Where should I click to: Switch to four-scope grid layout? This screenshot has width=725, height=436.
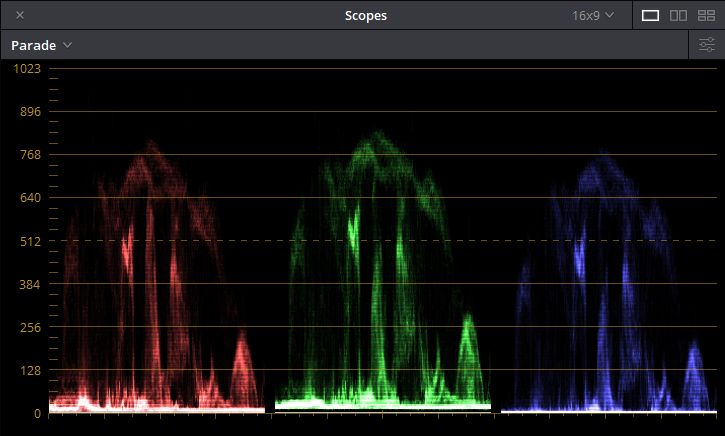click(x=707, y=15)
